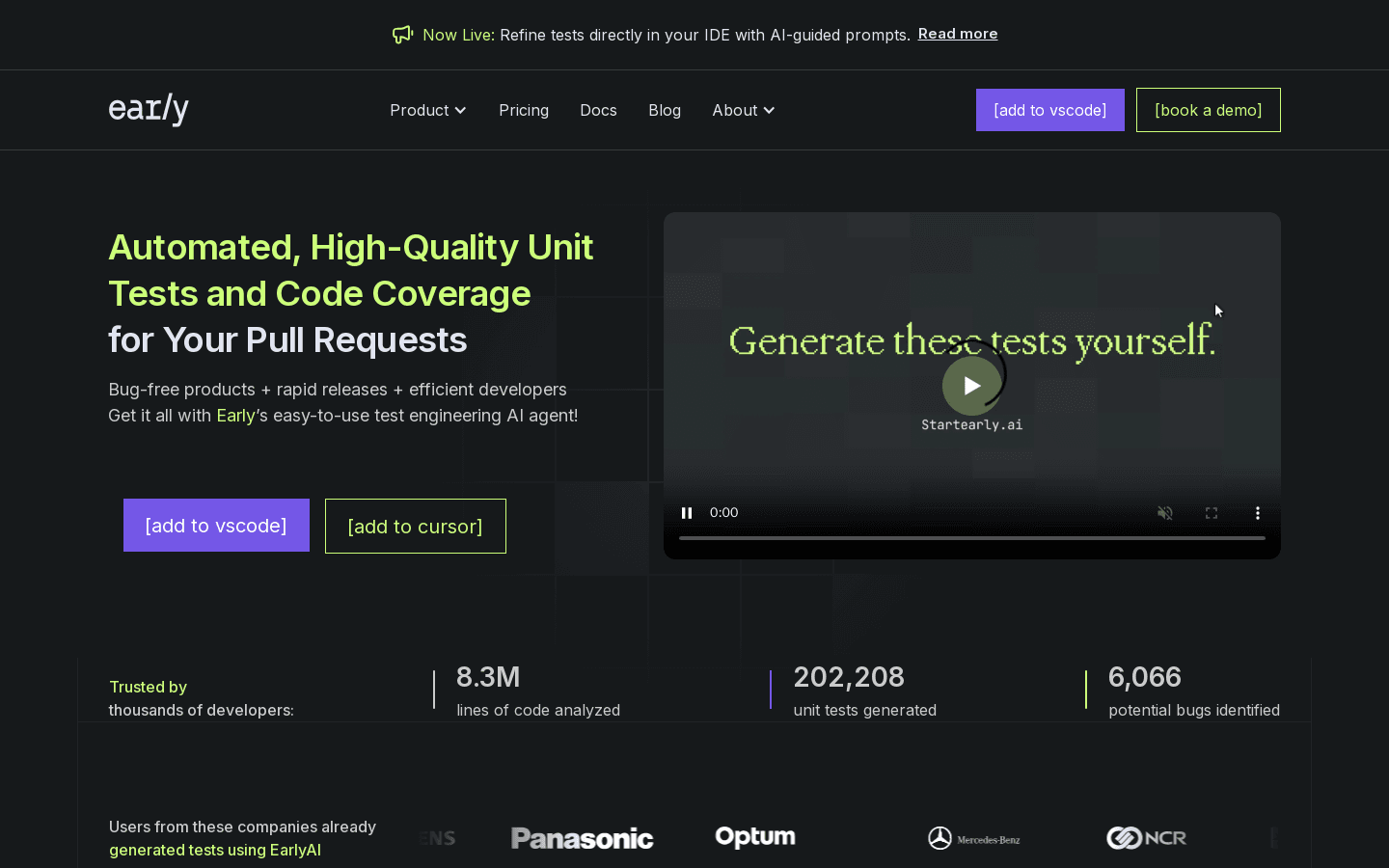Viewport: 1389px width, 868px height.
Task: Enter fullscreen mode on the video
Action: coord(1212,513)
